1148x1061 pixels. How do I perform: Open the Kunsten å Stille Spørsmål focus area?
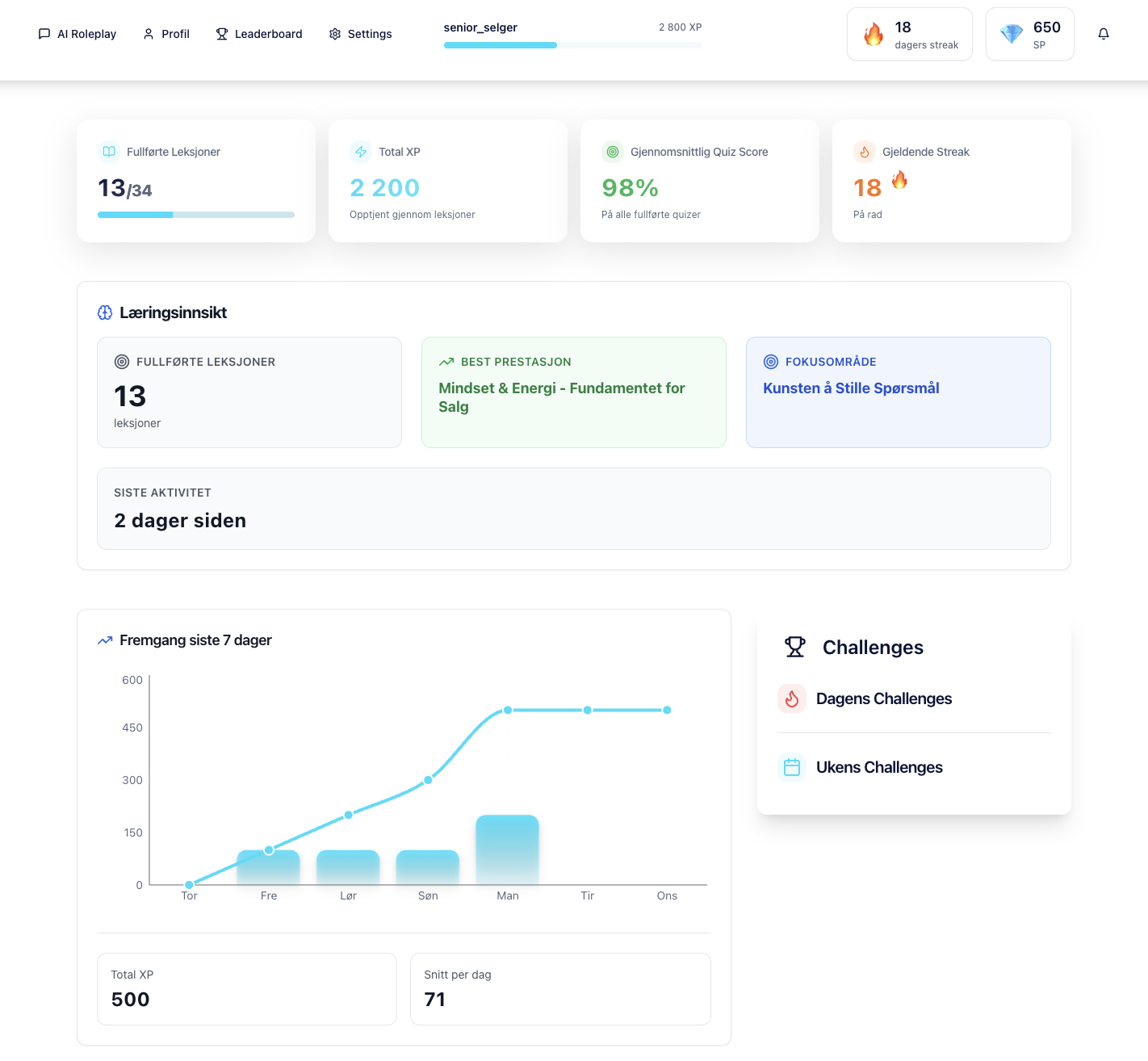click(x=851, y=388)
